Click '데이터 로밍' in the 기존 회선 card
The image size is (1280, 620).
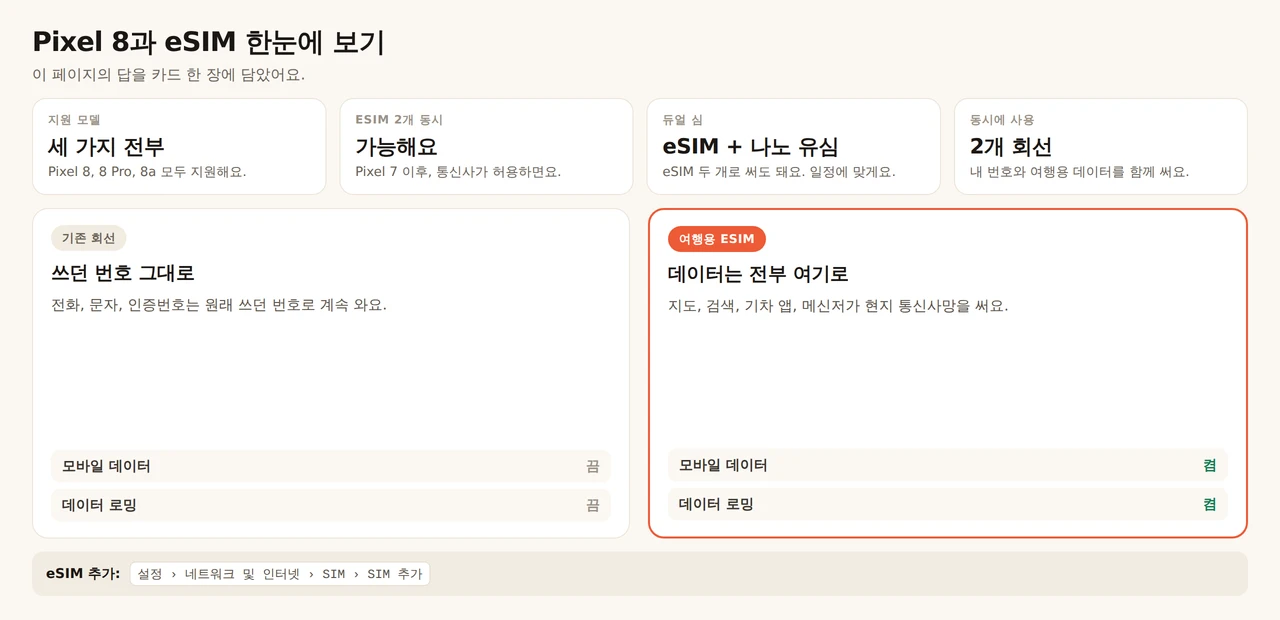click(99, 505)
